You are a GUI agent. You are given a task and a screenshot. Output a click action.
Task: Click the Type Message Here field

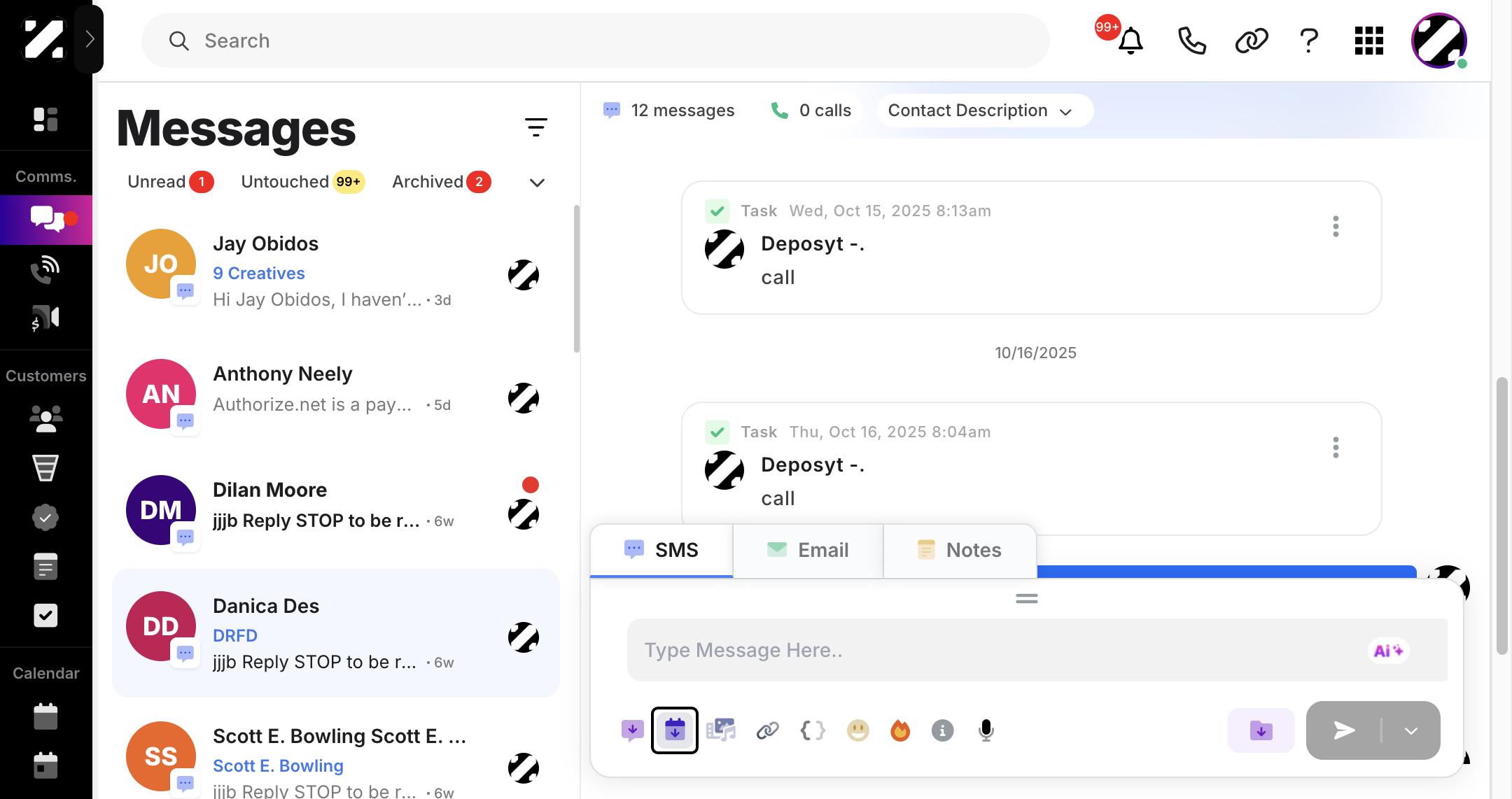coord(1037,650)
